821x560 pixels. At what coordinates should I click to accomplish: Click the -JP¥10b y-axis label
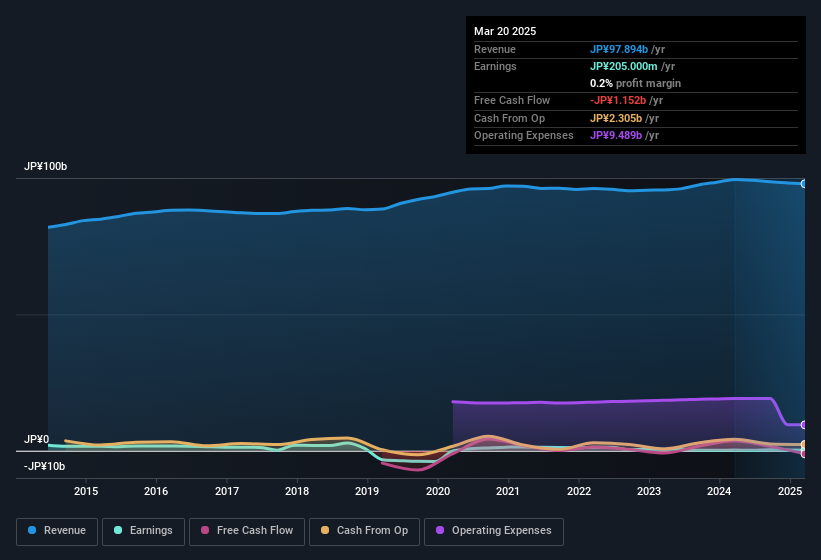[x=45, y=466]
